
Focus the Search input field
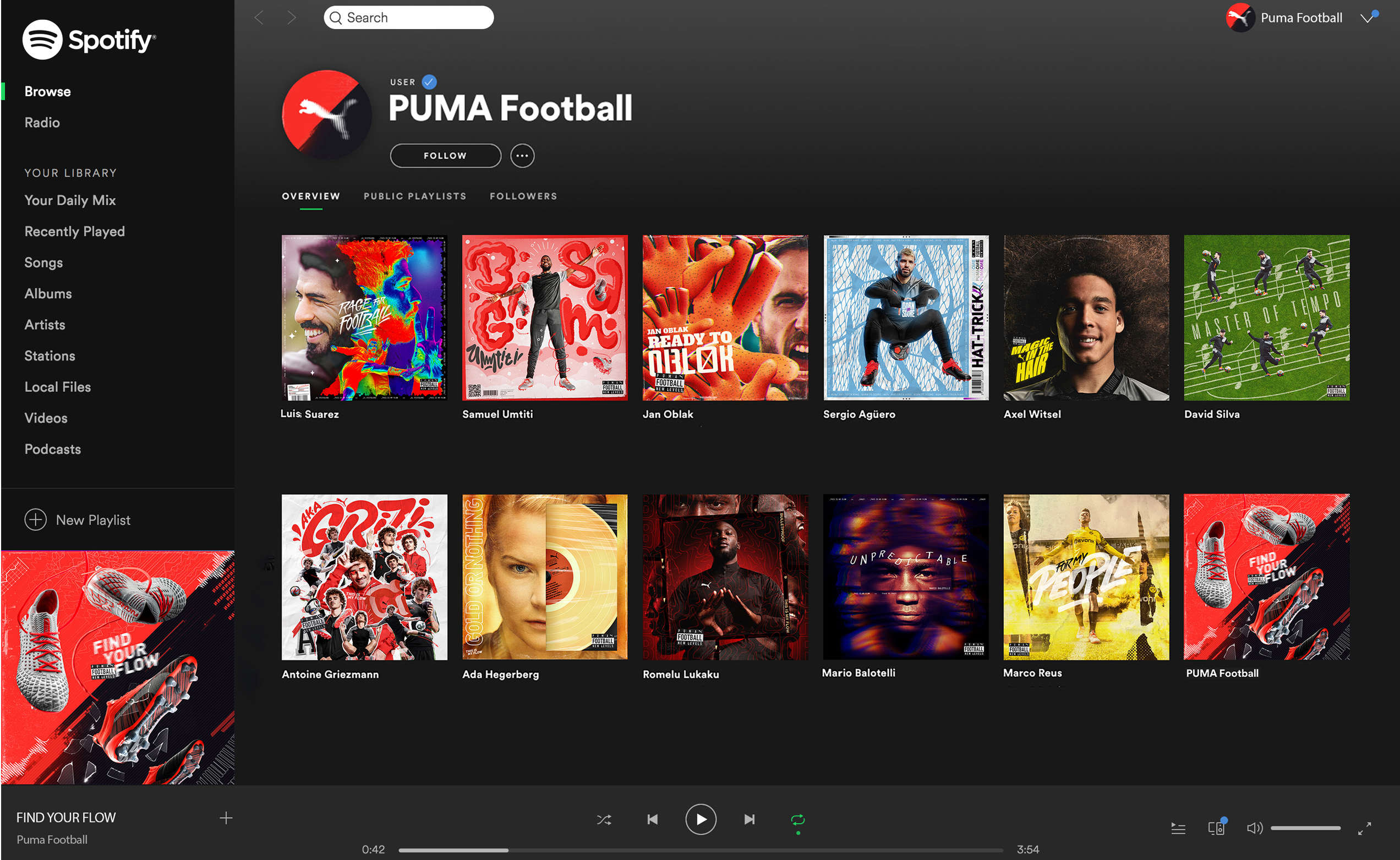coord(408,18)
